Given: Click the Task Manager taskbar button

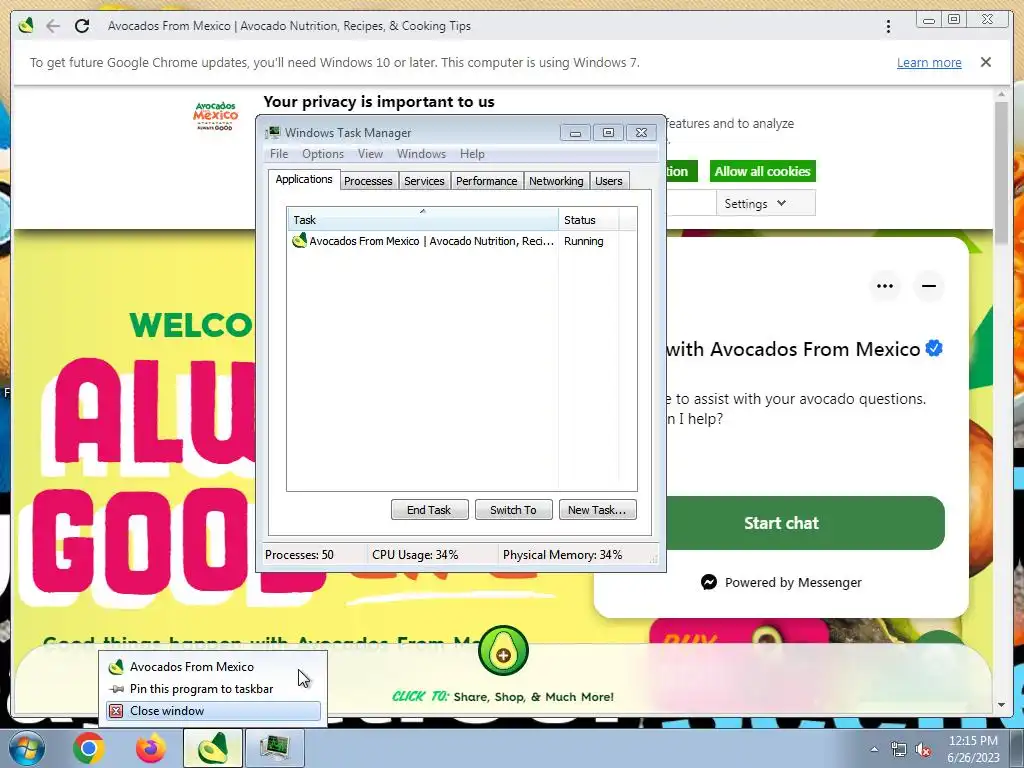Looking at the screenshot, I should tap(275, 748).
